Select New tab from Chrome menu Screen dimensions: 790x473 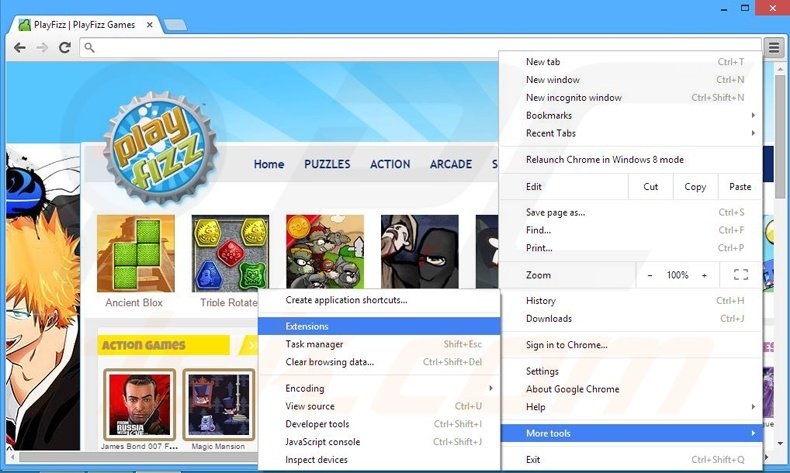point(631,61)
